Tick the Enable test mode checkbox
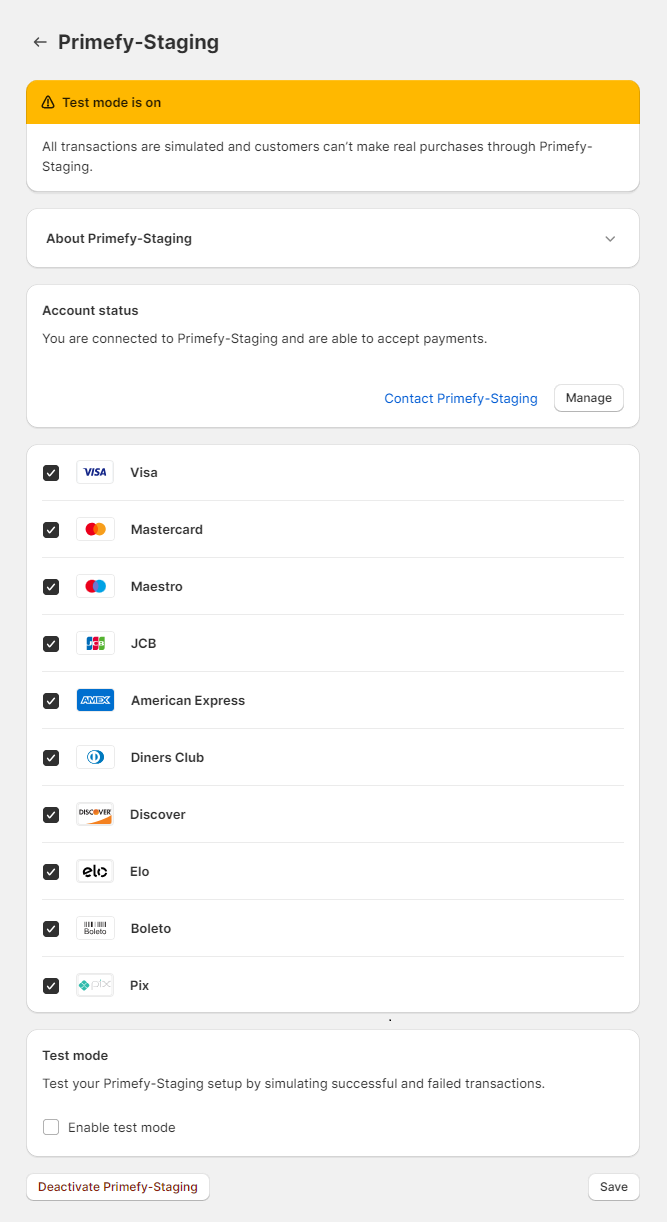Image resolution: width=667 pixels, height=1222 pixels. coord(51,1127)
